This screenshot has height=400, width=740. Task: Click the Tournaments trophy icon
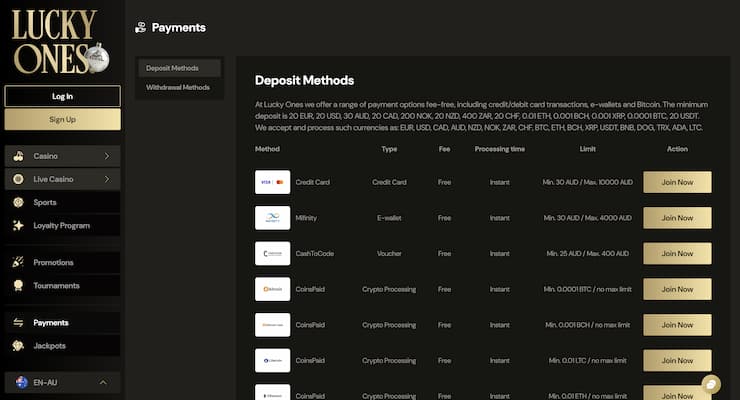(x=18, y=285)
